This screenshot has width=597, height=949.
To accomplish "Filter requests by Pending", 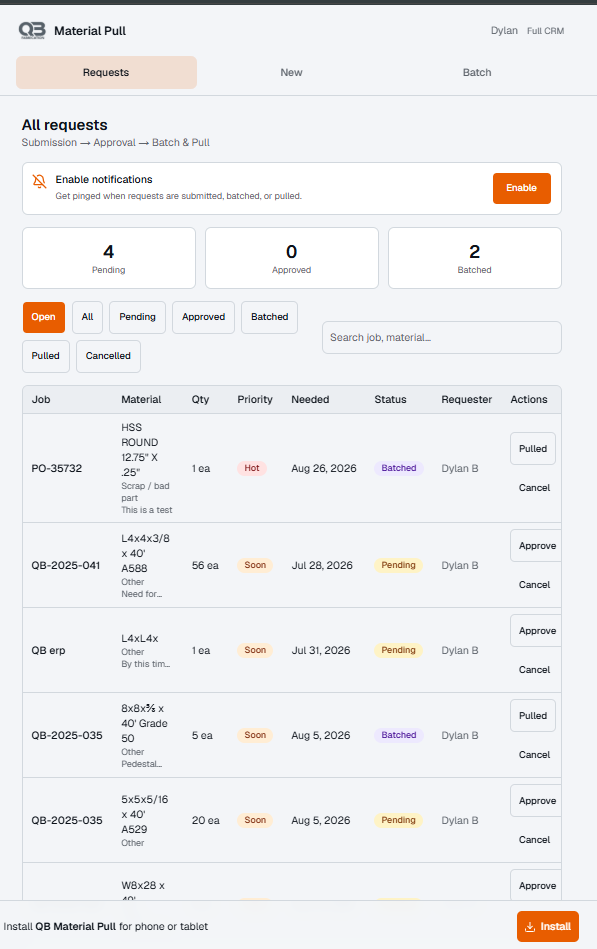I will (137, 317).
